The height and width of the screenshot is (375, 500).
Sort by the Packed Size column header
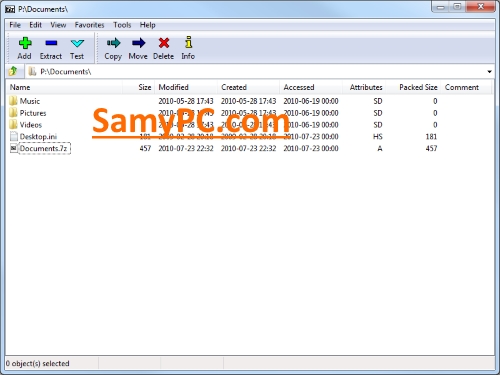pyautogui.click(x=413, y=87)
